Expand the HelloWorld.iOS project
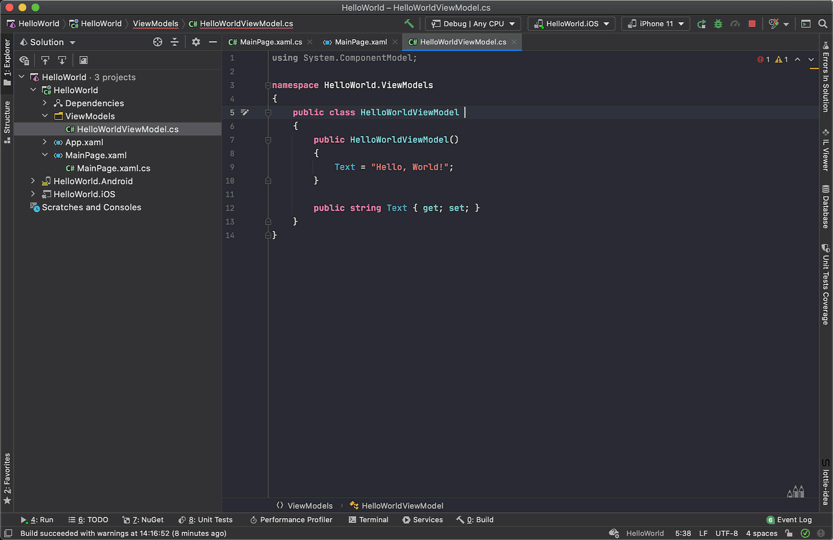Viewport: 833px width, 540px height. coord(33,194)
